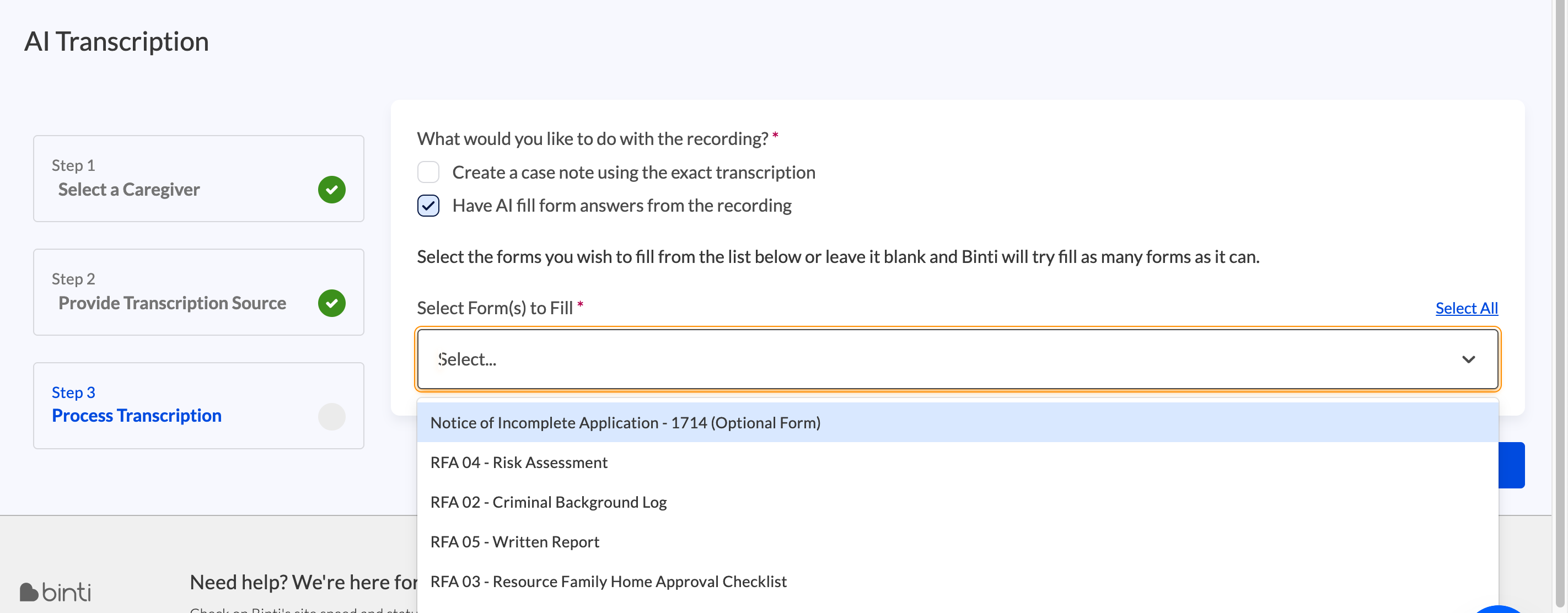Image resolution: width=1568 pixels, height=613 pixels.
Task: Enable 'Create a case note' checkbox
Action: [428, 173]
